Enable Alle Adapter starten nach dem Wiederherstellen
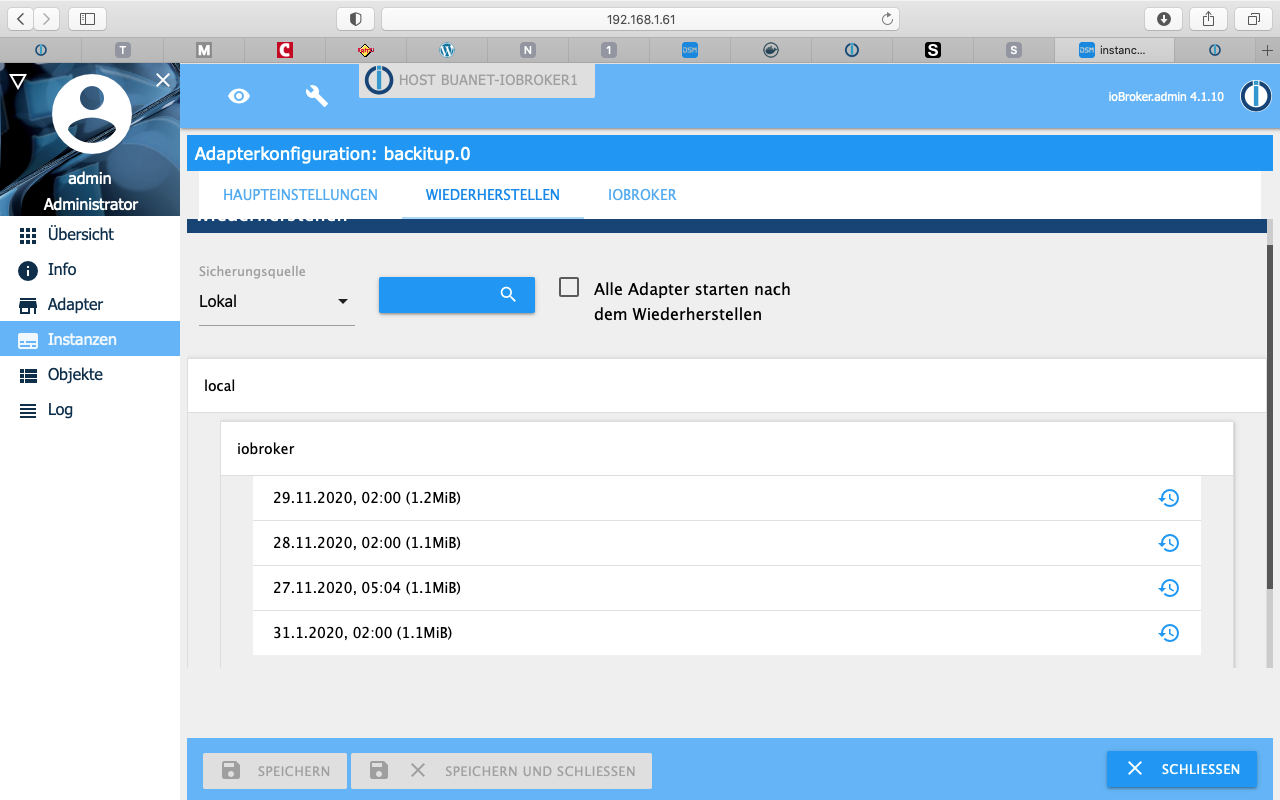The image size is (1280, 800). tap(569, 288)
